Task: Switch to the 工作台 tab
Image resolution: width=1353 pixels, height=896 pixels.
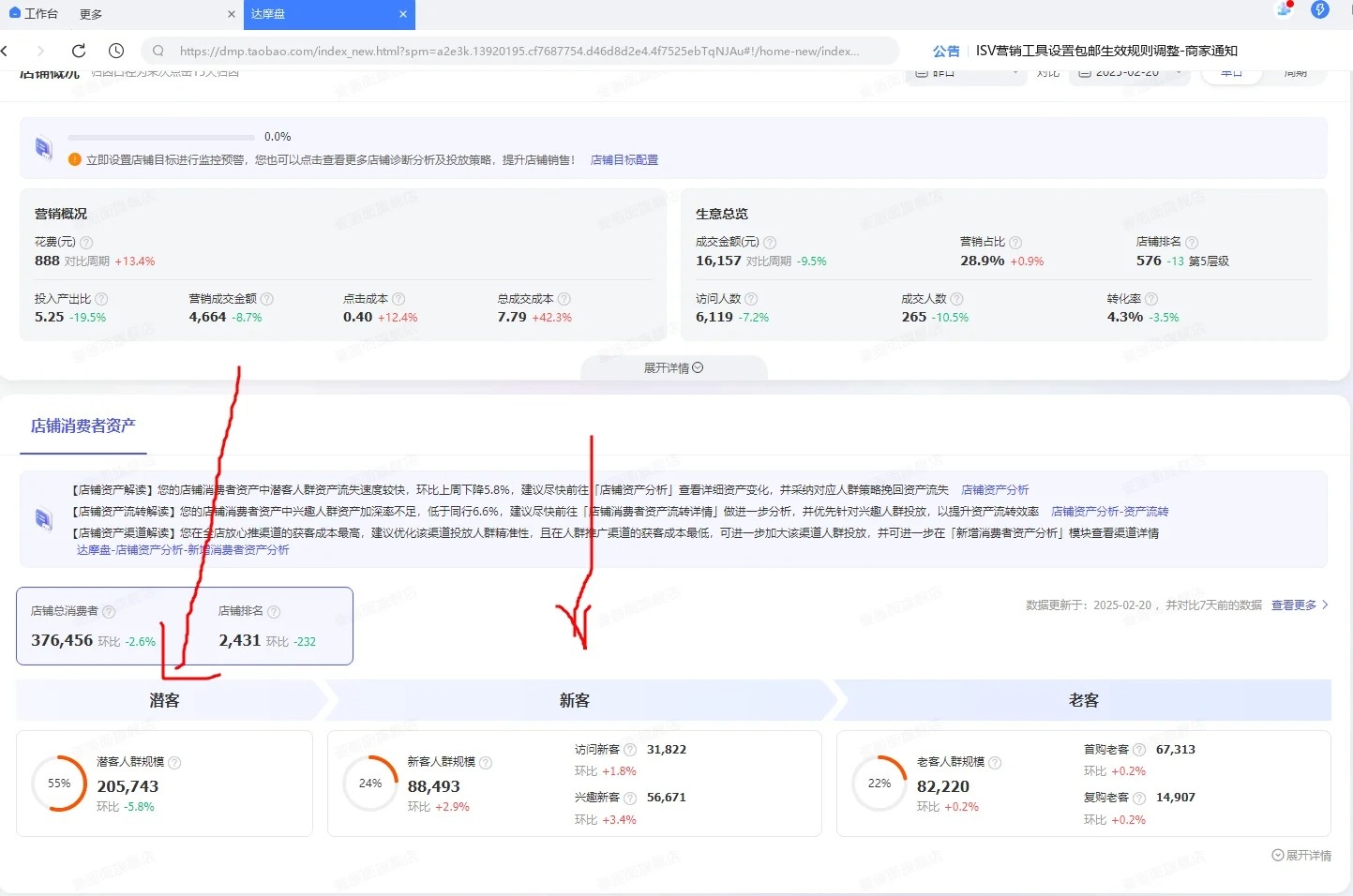Action: (x=34, y=14)
